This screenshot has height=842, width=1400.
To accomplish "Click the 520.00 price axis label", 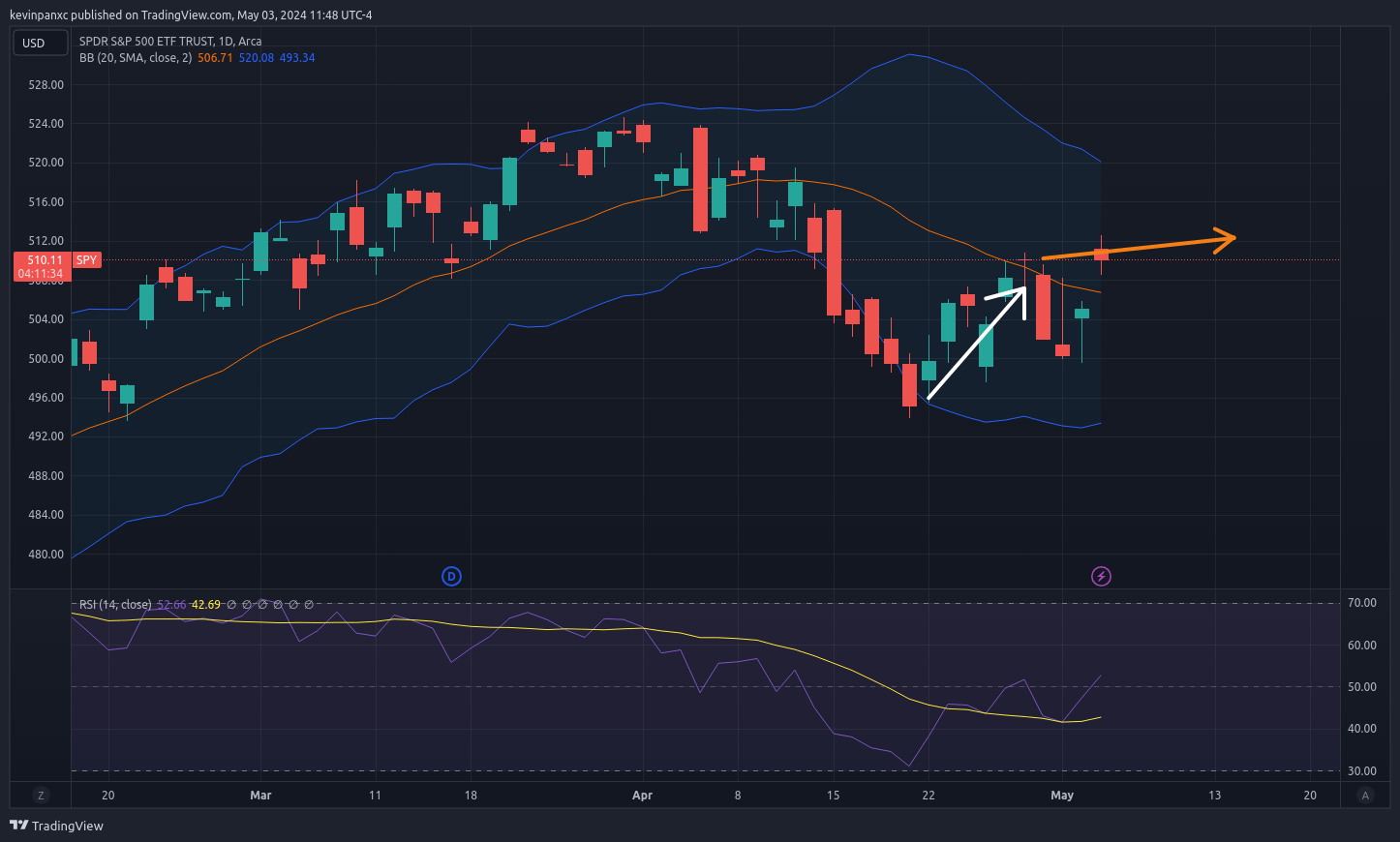I will pos(46,163).
